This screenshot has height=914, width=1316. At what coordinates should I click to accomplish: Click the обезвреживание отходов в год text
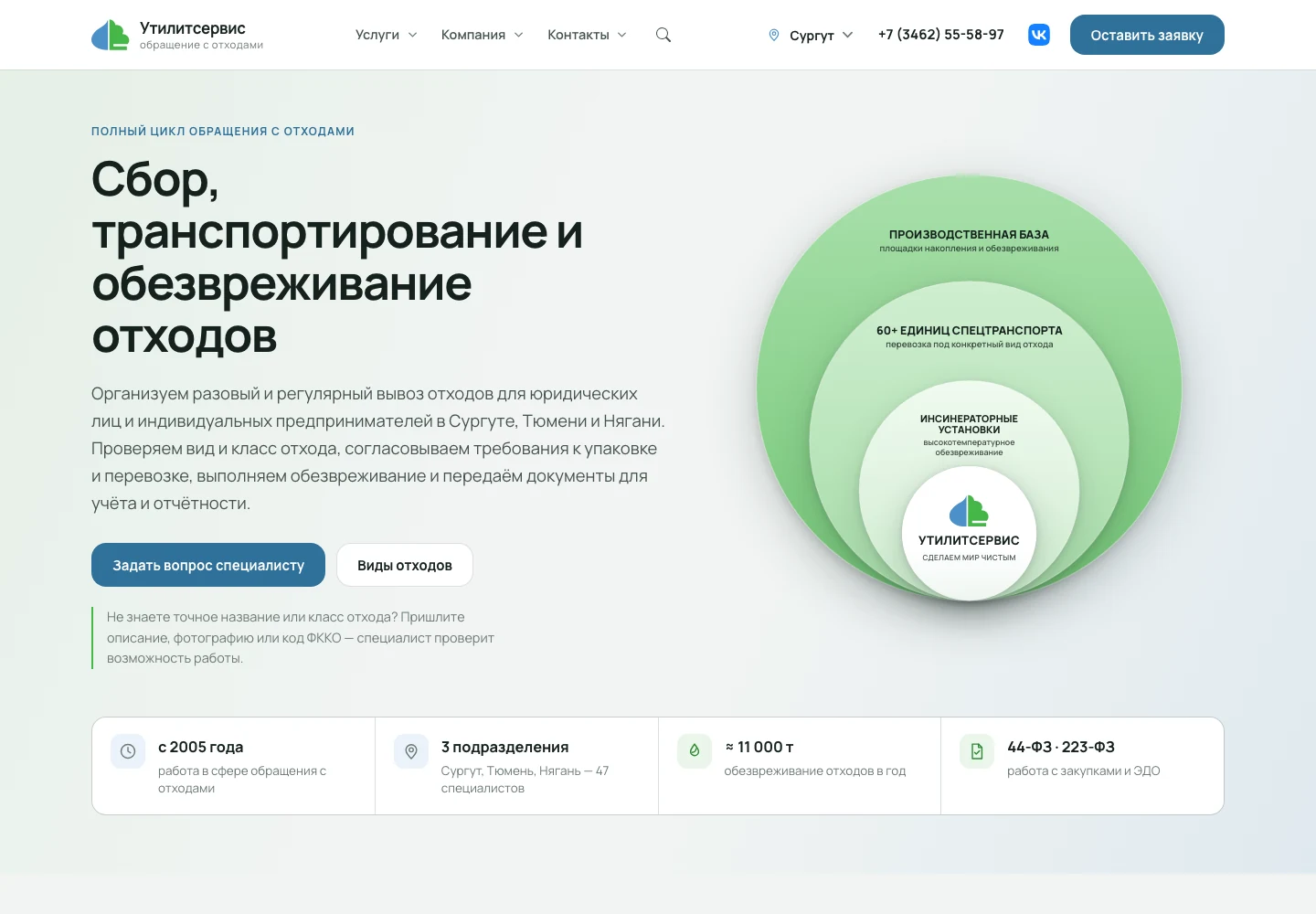(815, 771)
